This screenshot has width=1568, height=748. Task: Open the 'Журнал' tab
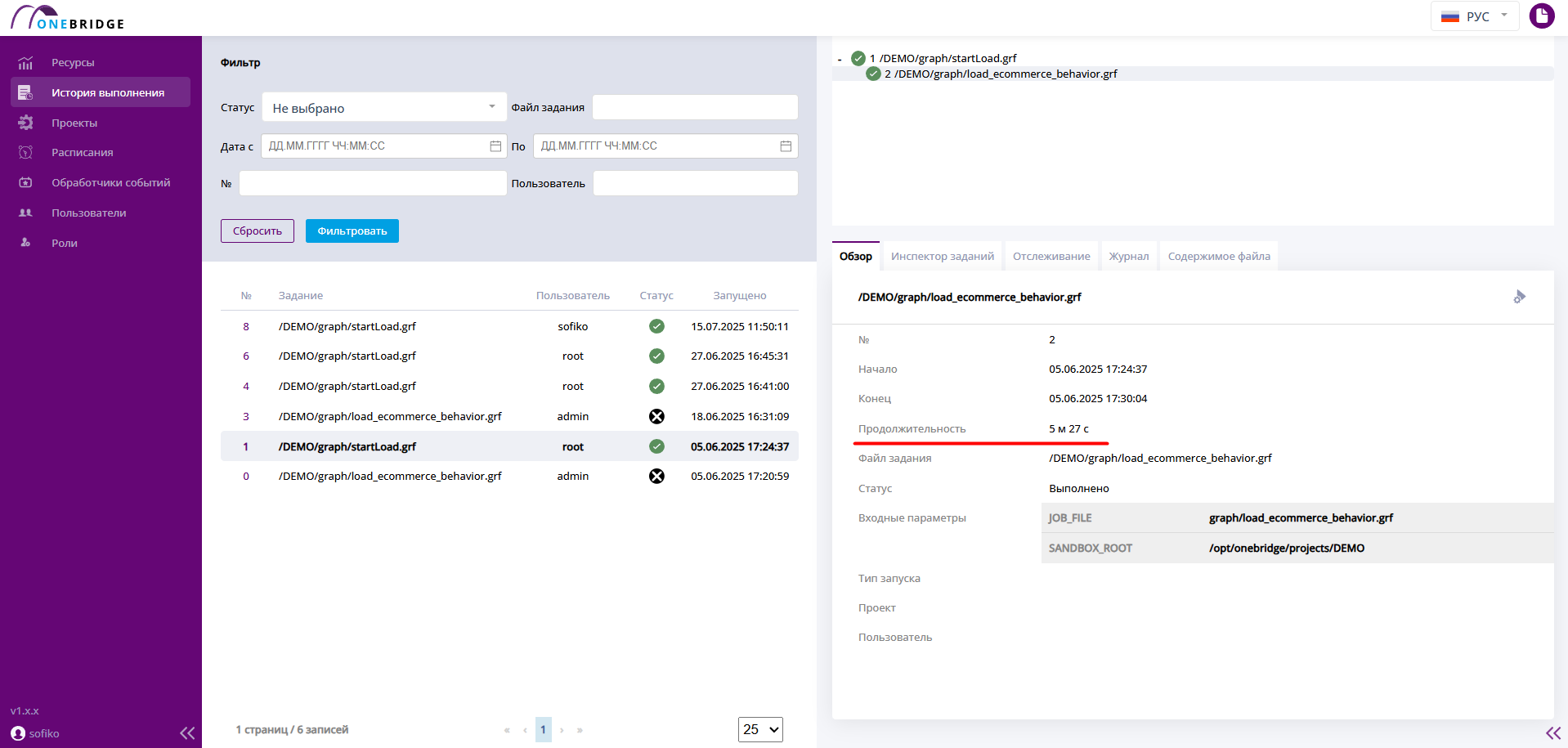coord(1129,257)
